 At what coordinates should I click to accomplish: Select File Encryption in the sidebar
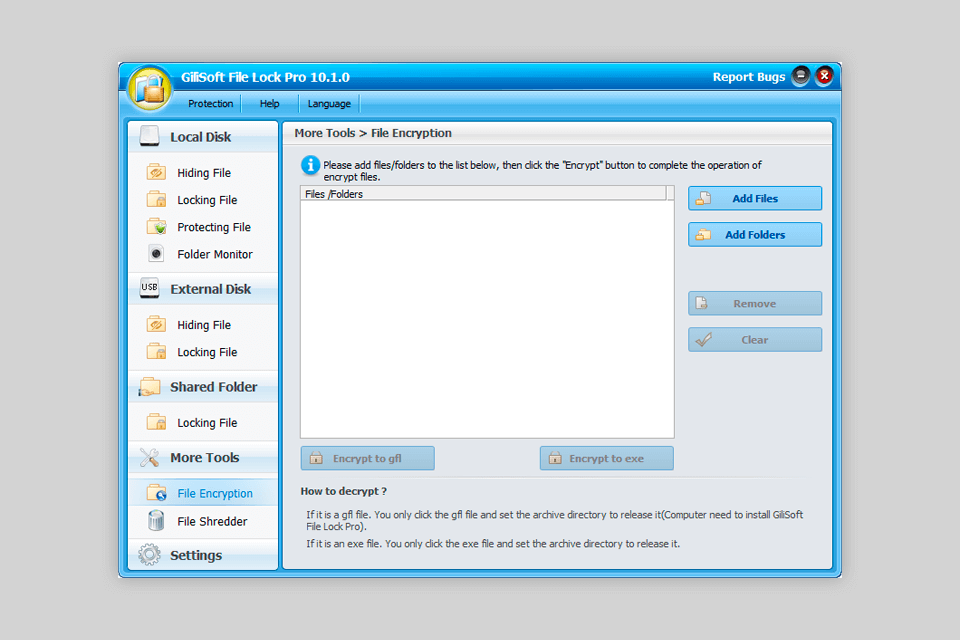203,493
